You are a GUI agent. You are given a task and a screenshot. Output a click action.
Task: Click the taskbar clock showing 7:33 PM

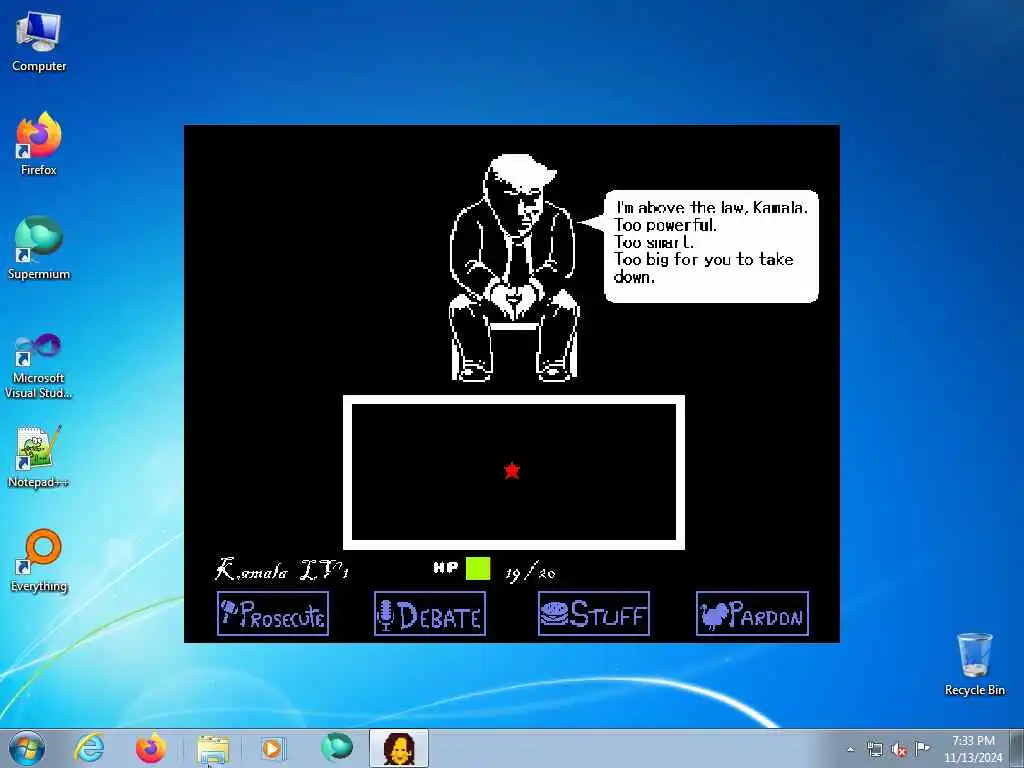(x=973, y=748)
